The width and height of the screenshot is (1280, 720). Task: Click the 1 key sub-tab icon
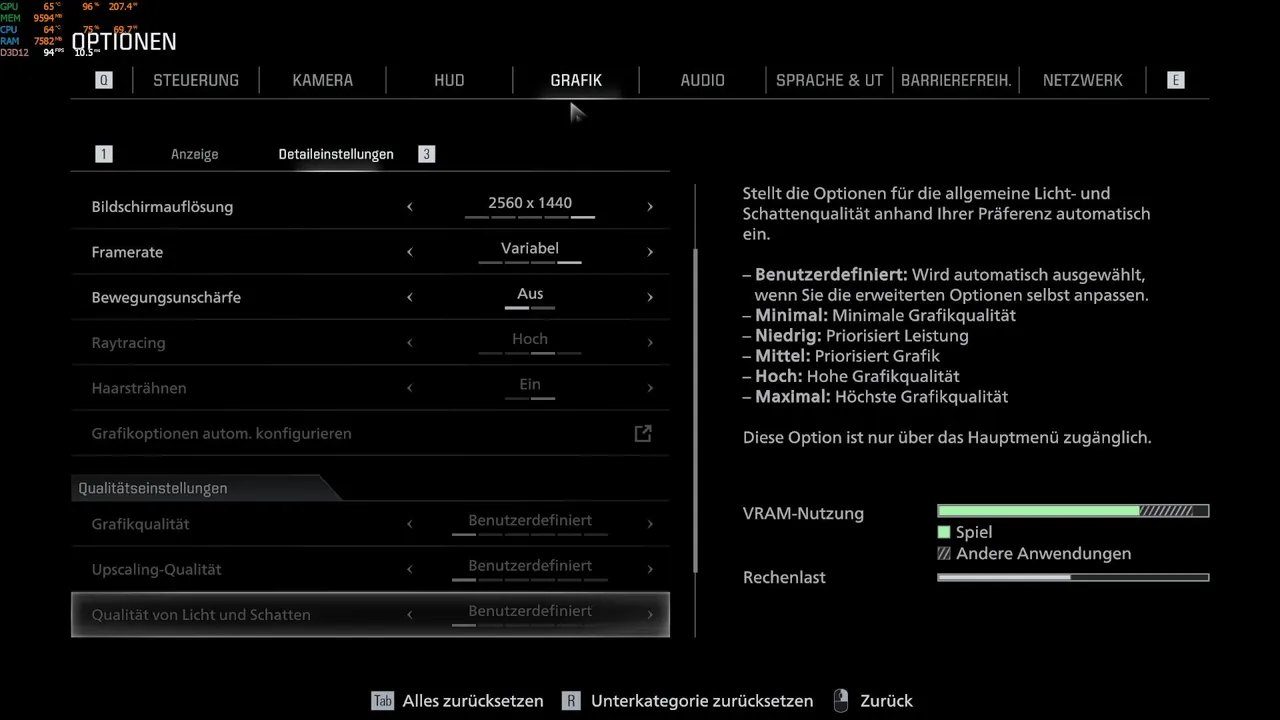click(103, 154)
